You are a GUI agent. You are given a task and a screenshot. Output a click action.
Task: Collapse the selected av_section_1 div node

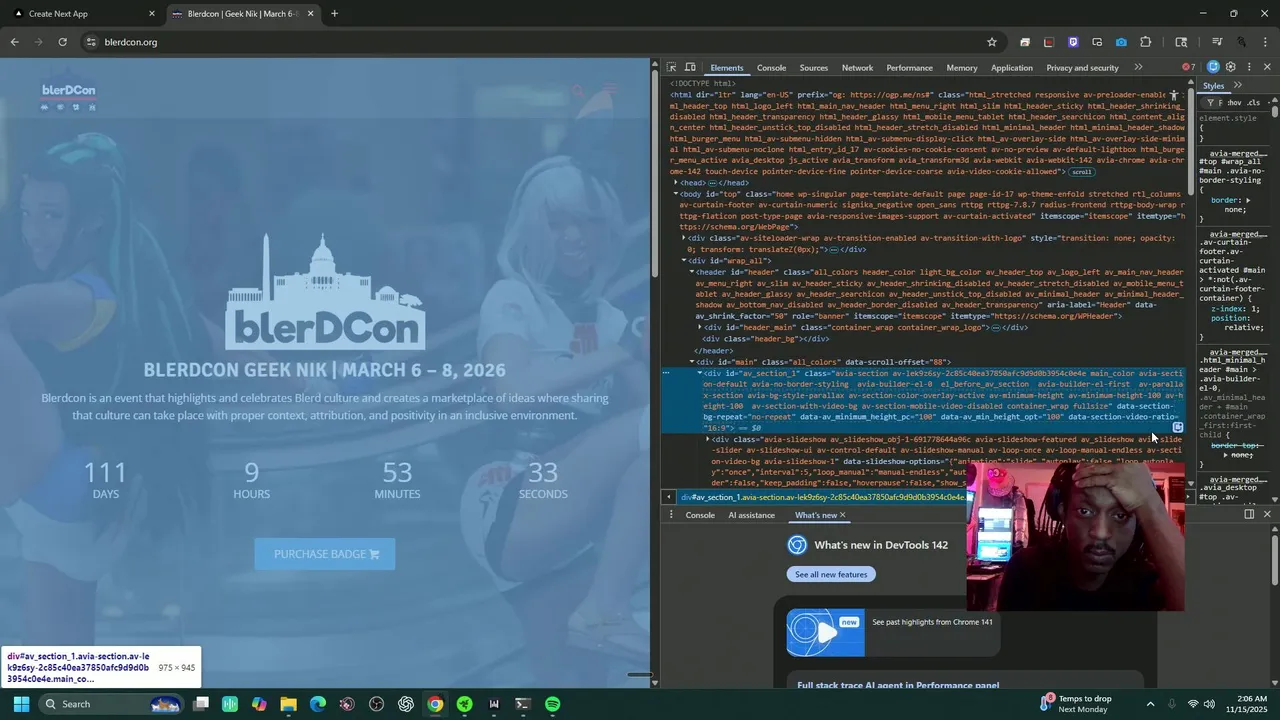pos(699,372)
